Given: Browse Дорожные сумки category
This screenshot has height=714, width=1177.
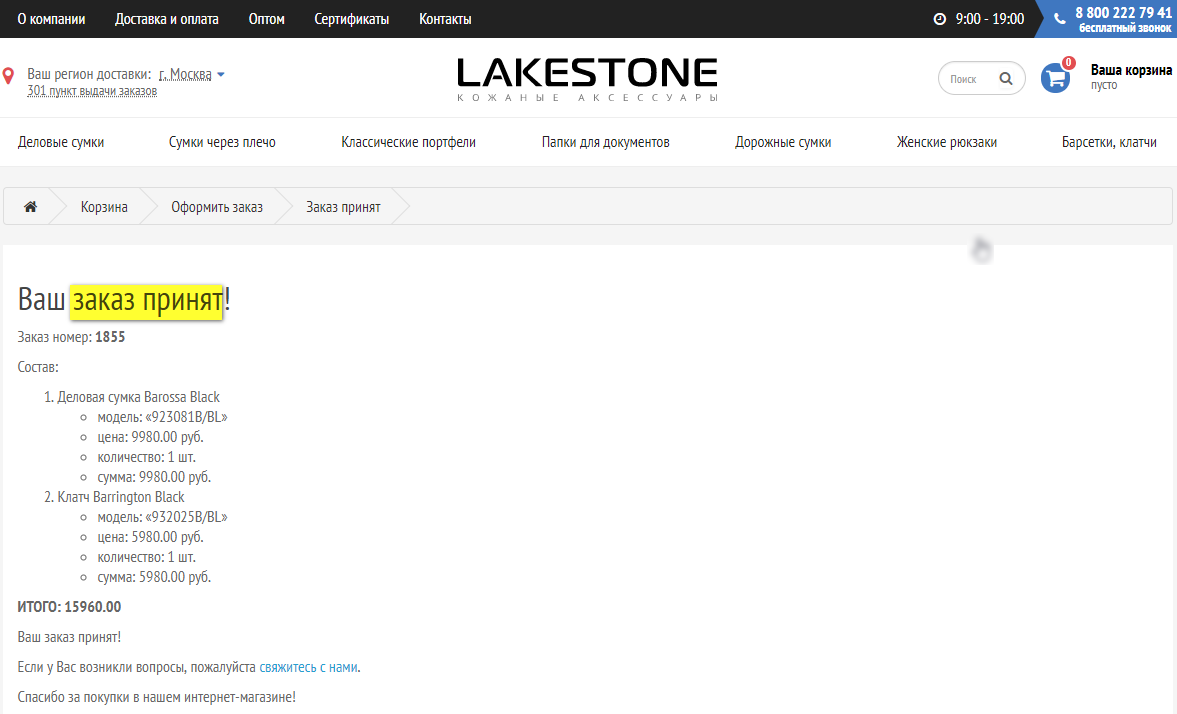Looking at the screenshot, I should 783,142.
